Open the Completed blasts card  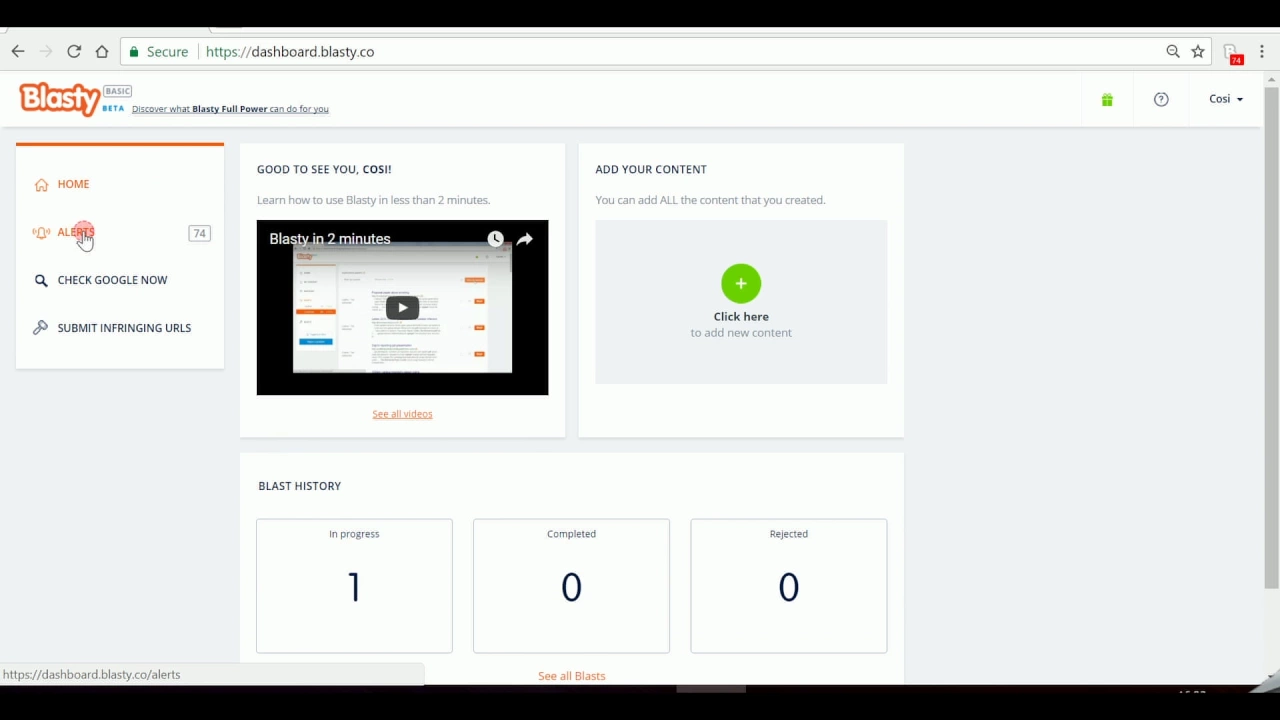click(571, 586)
